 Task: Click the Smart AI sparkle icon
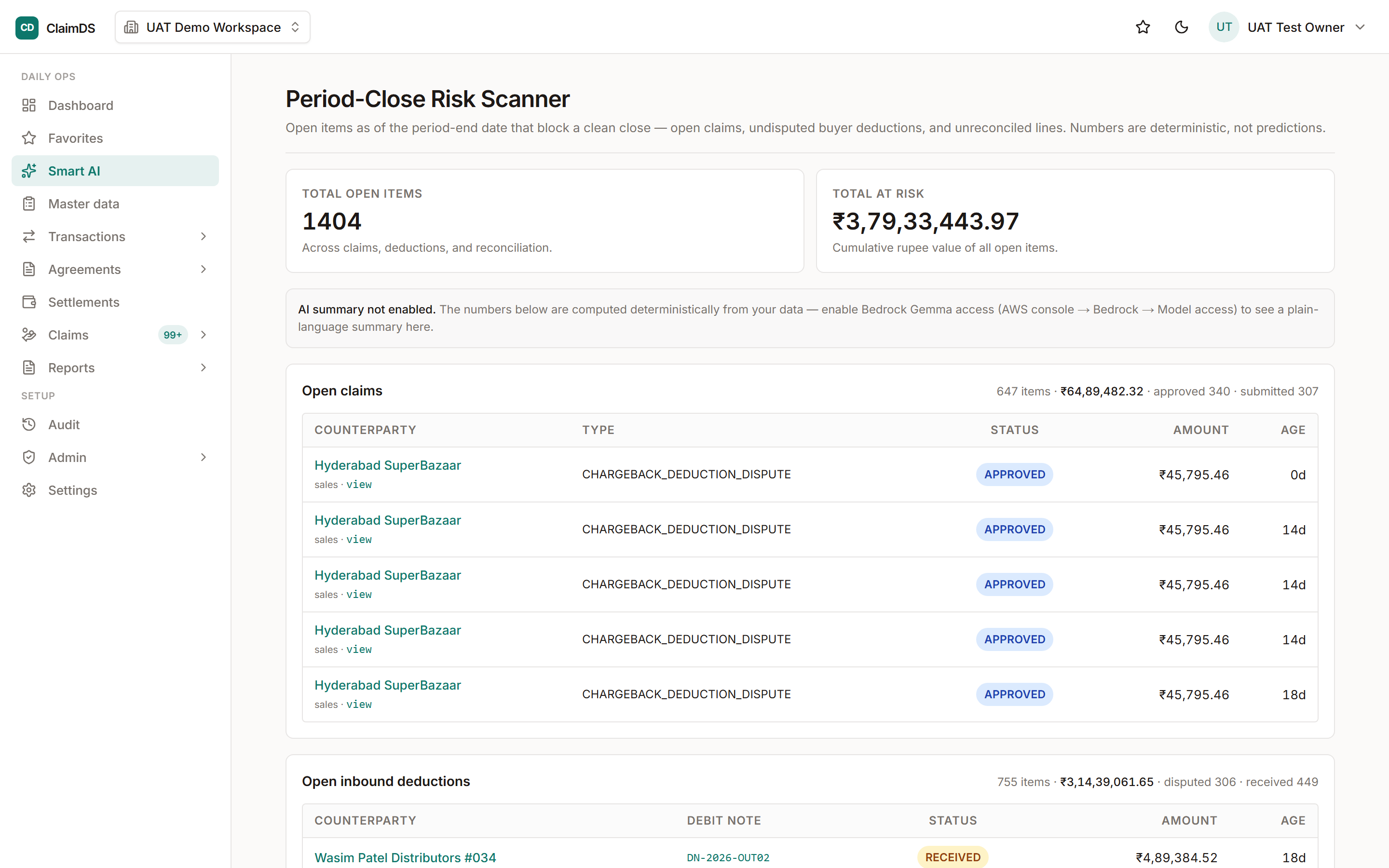tap(29, 171)
